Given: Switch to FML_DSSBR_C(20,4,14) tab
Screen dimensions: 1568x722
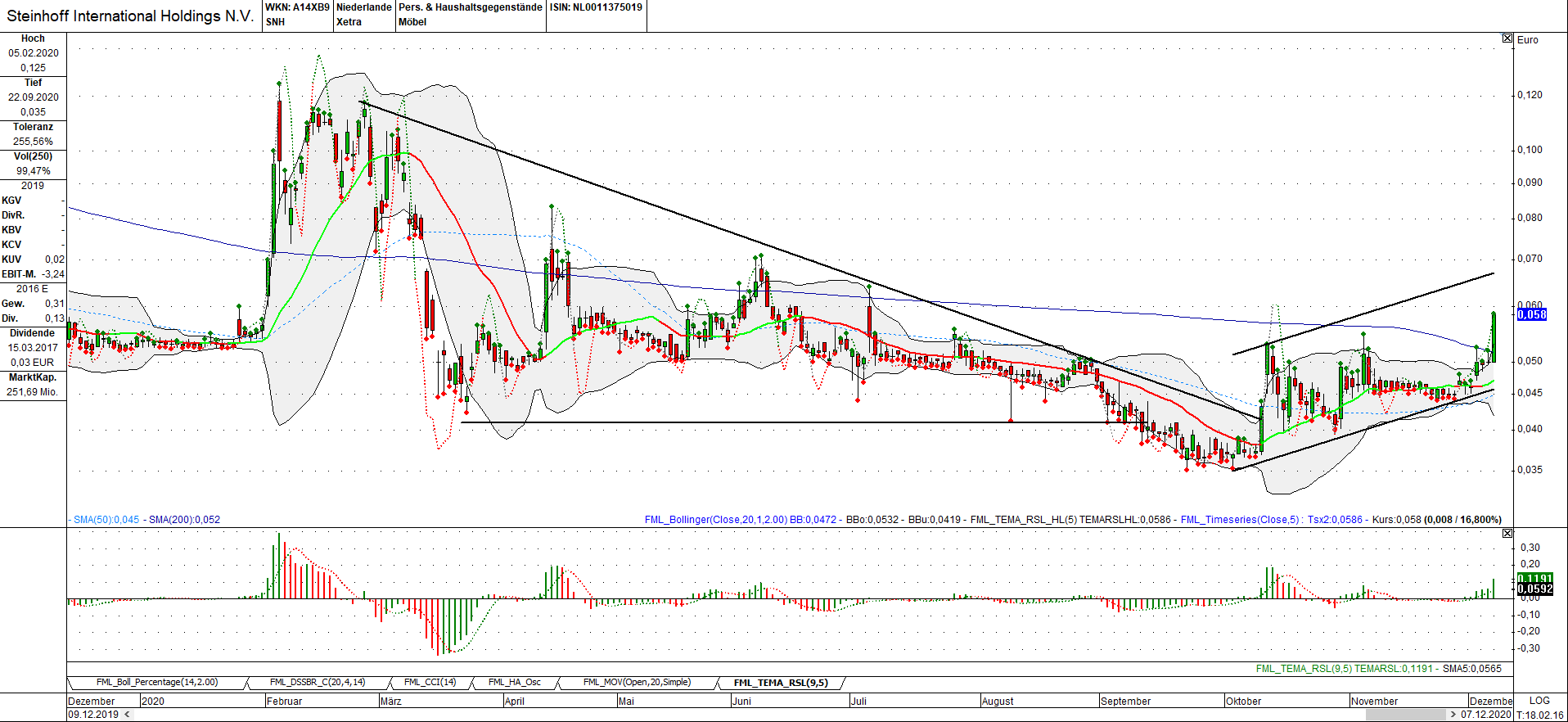Looking at the screenshot, I should 318,682.
